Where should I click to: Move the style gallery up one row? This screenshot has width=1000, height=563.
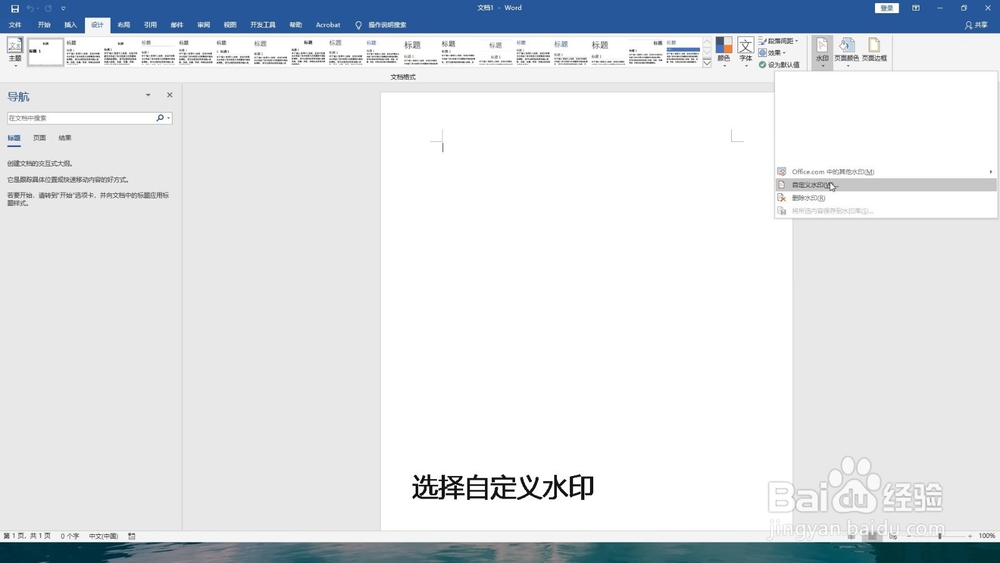pos(707,41)
